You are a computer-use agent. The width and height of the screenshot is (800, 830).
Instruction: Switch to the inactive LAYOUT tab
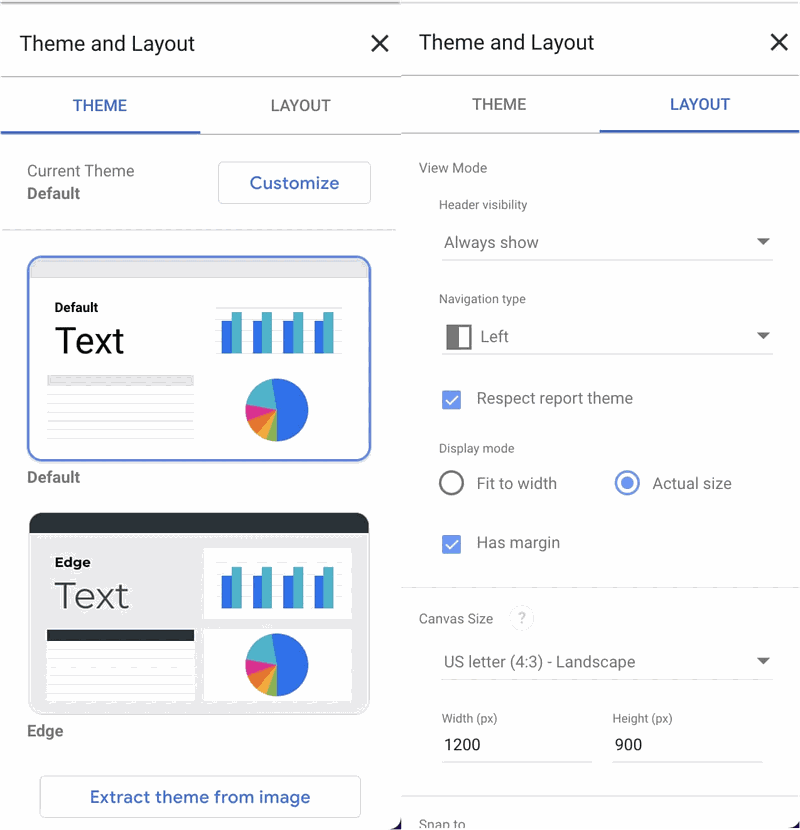tap(300, 106)
